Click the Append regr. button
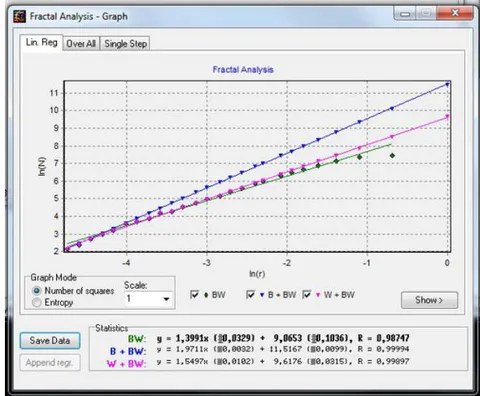This screenshot has width=480, height=396. click(50, 363)
